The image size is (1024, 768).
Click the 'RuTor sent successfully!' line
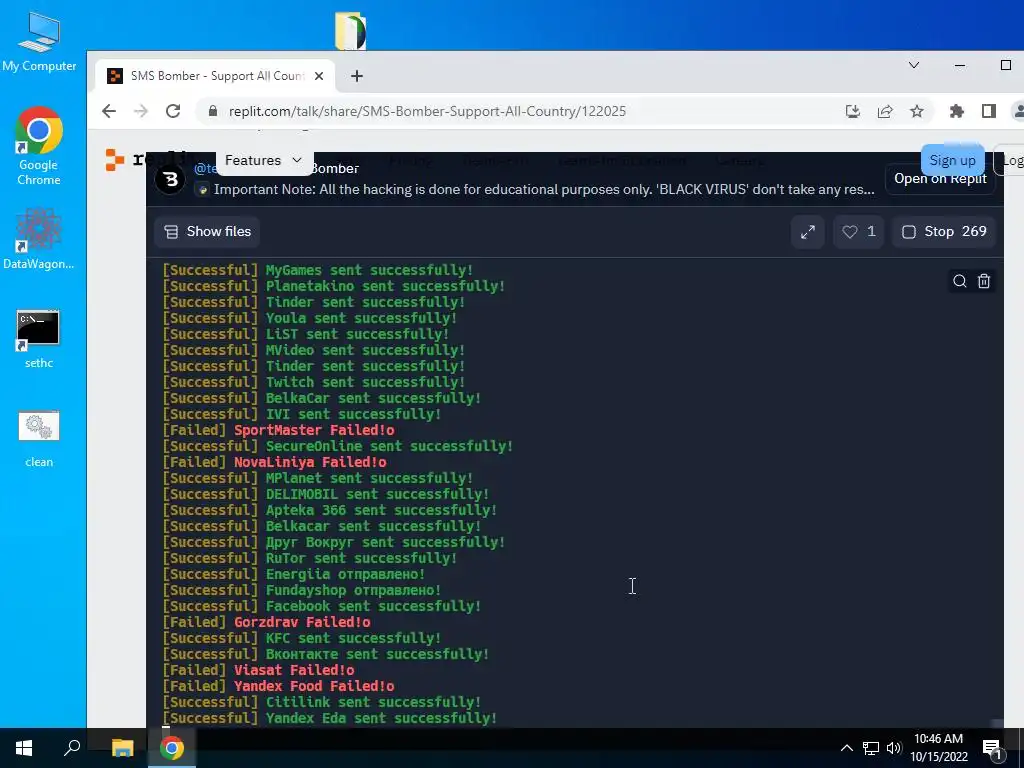point(309,558)
